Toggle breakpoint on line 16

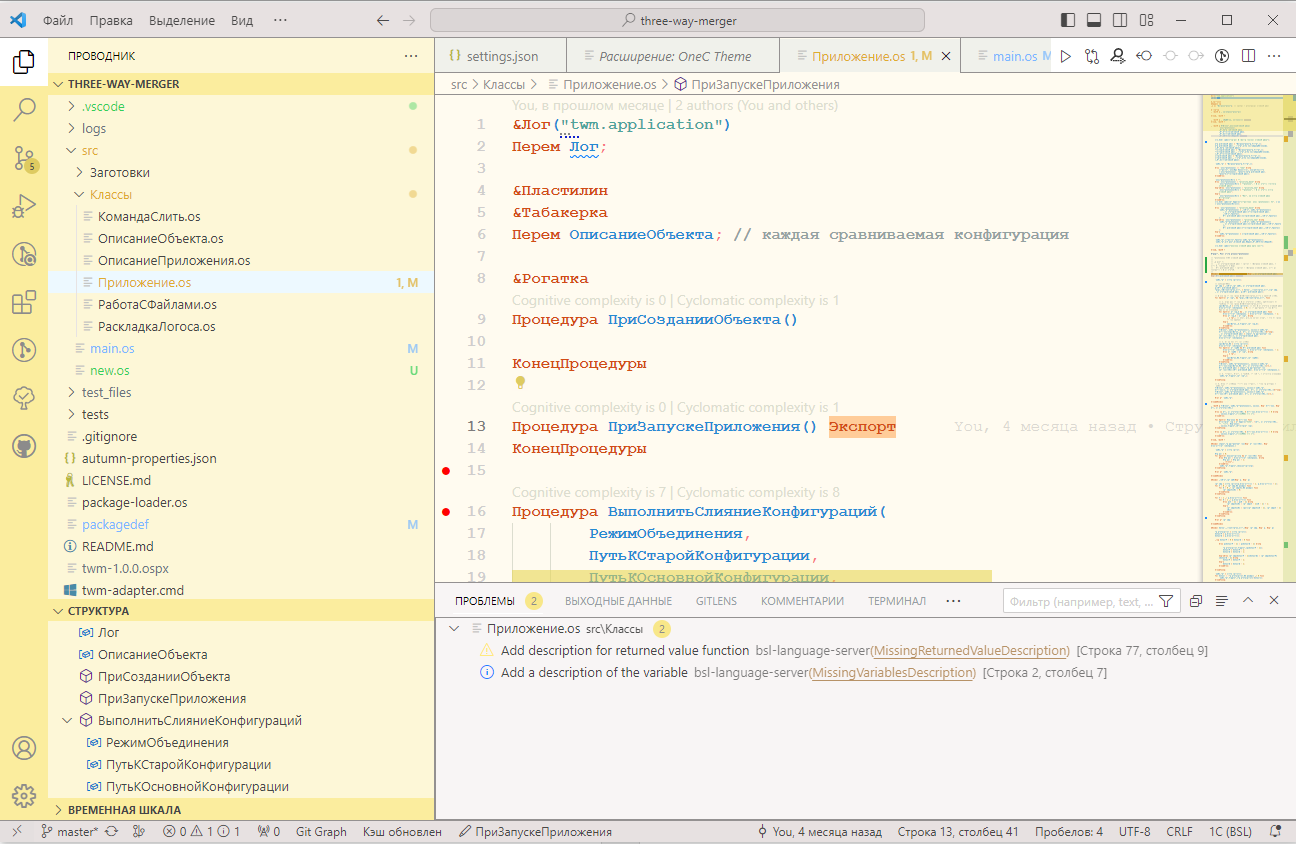point(446,512)
